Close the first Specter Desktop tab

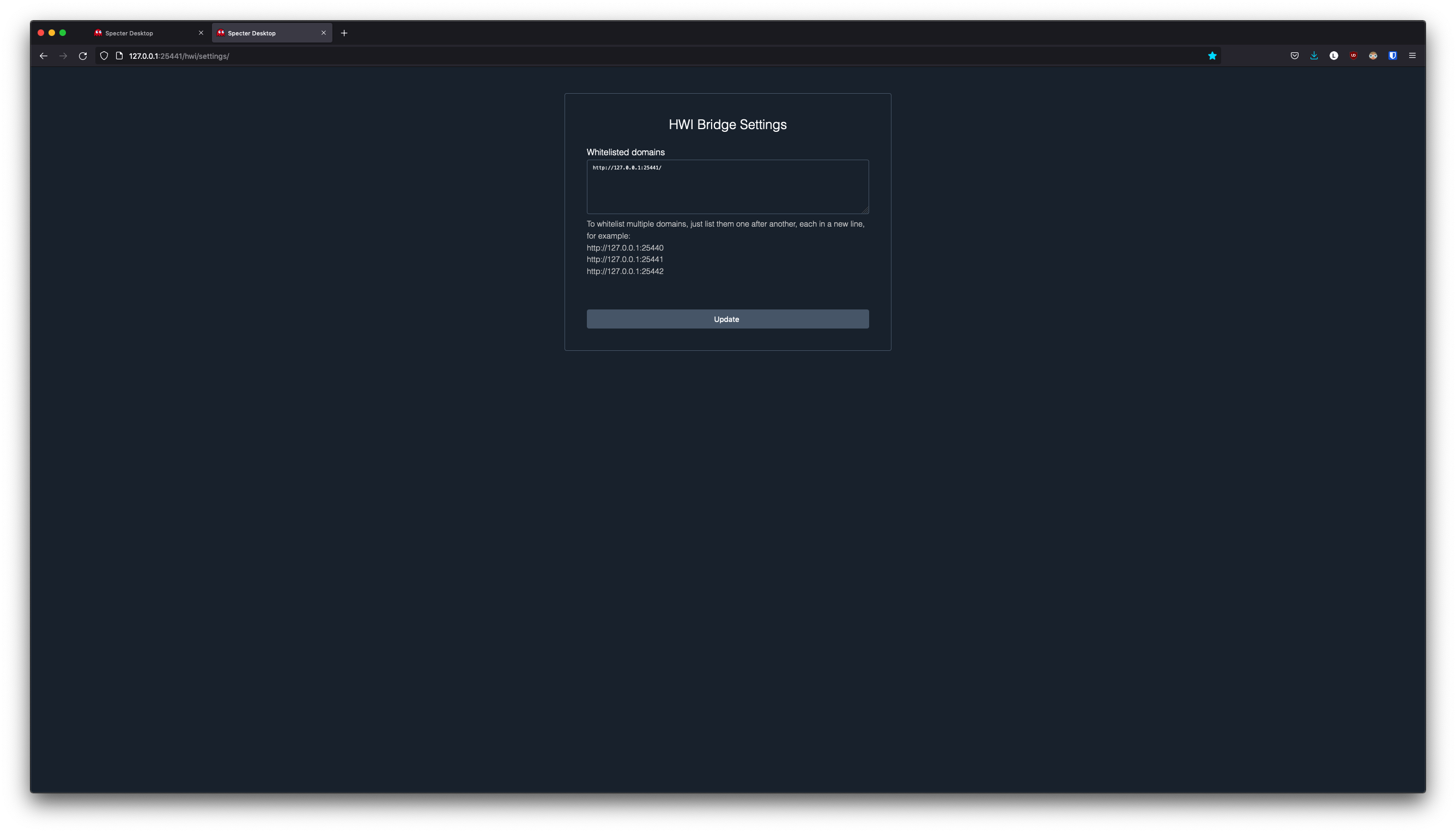coord(201,33)
